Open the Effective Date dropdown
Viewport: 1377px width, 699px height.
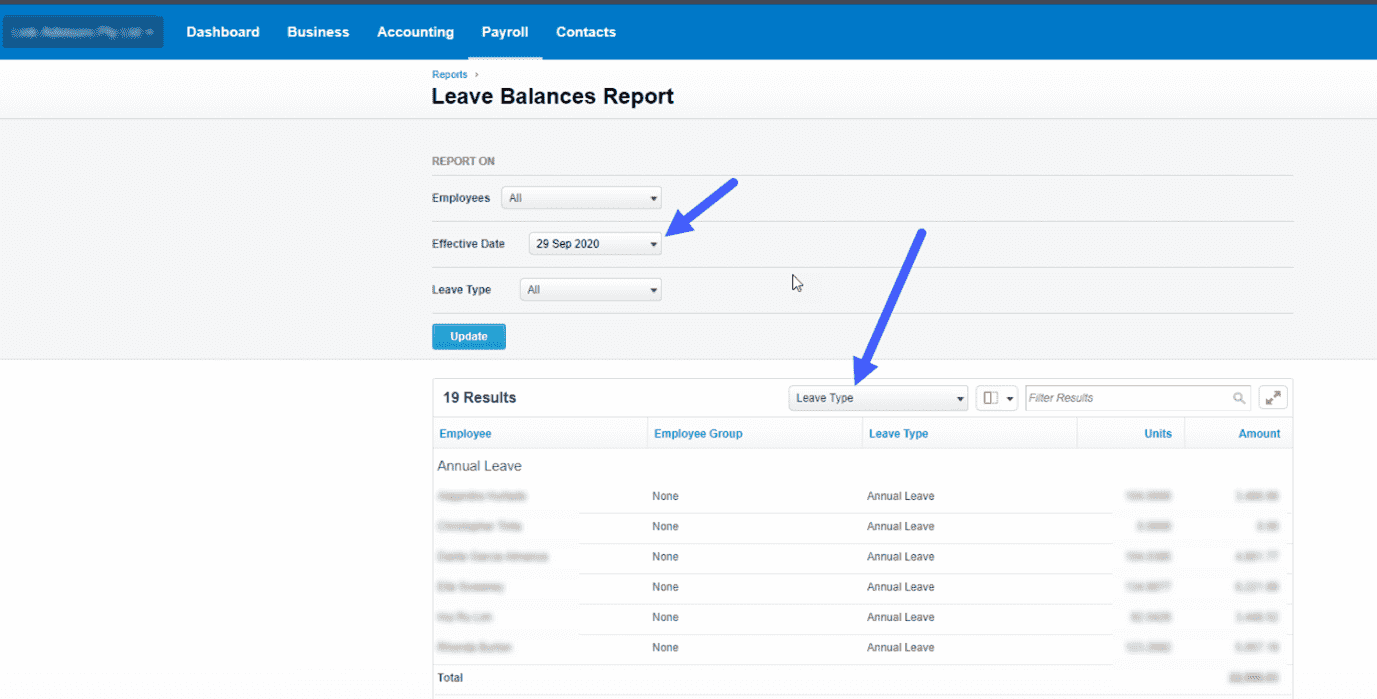(x=595, y=244)
